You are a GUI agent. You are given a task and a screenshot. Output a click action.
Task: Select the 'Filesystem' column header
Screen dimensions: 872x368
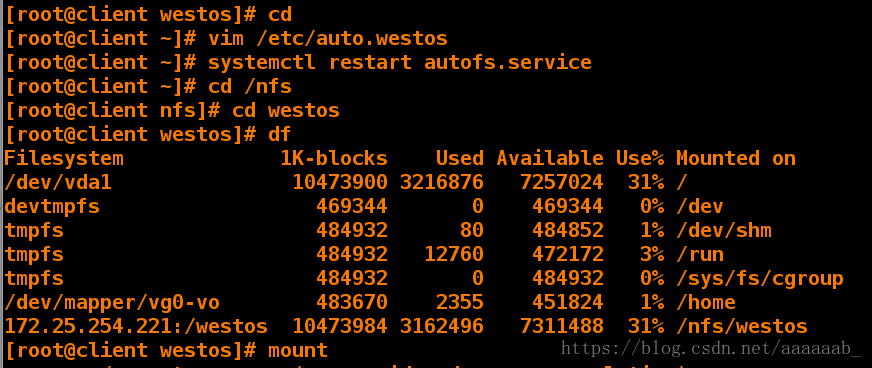[x=64, y=158]
